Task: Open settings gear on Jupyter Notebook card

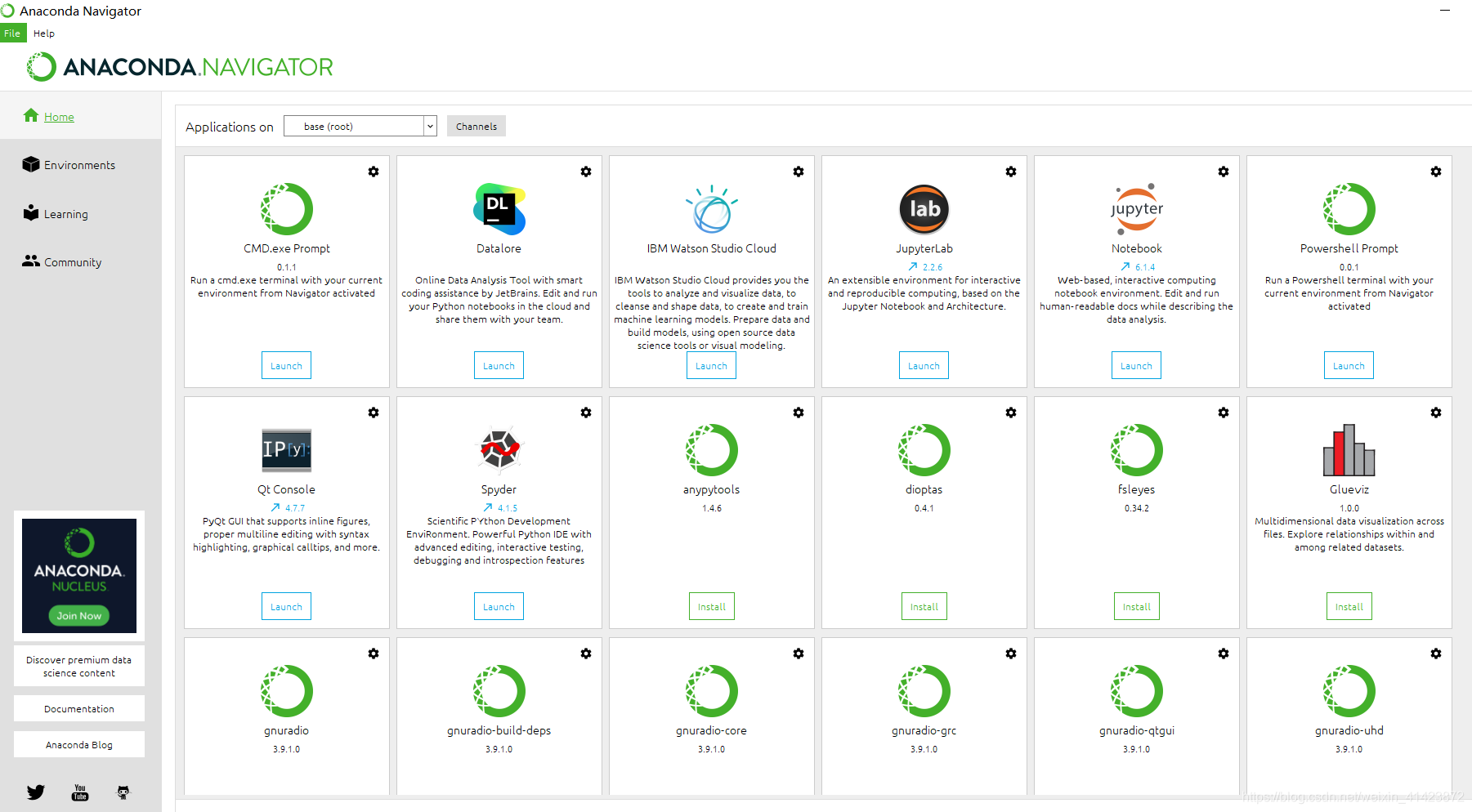Action: (1224, 172)
